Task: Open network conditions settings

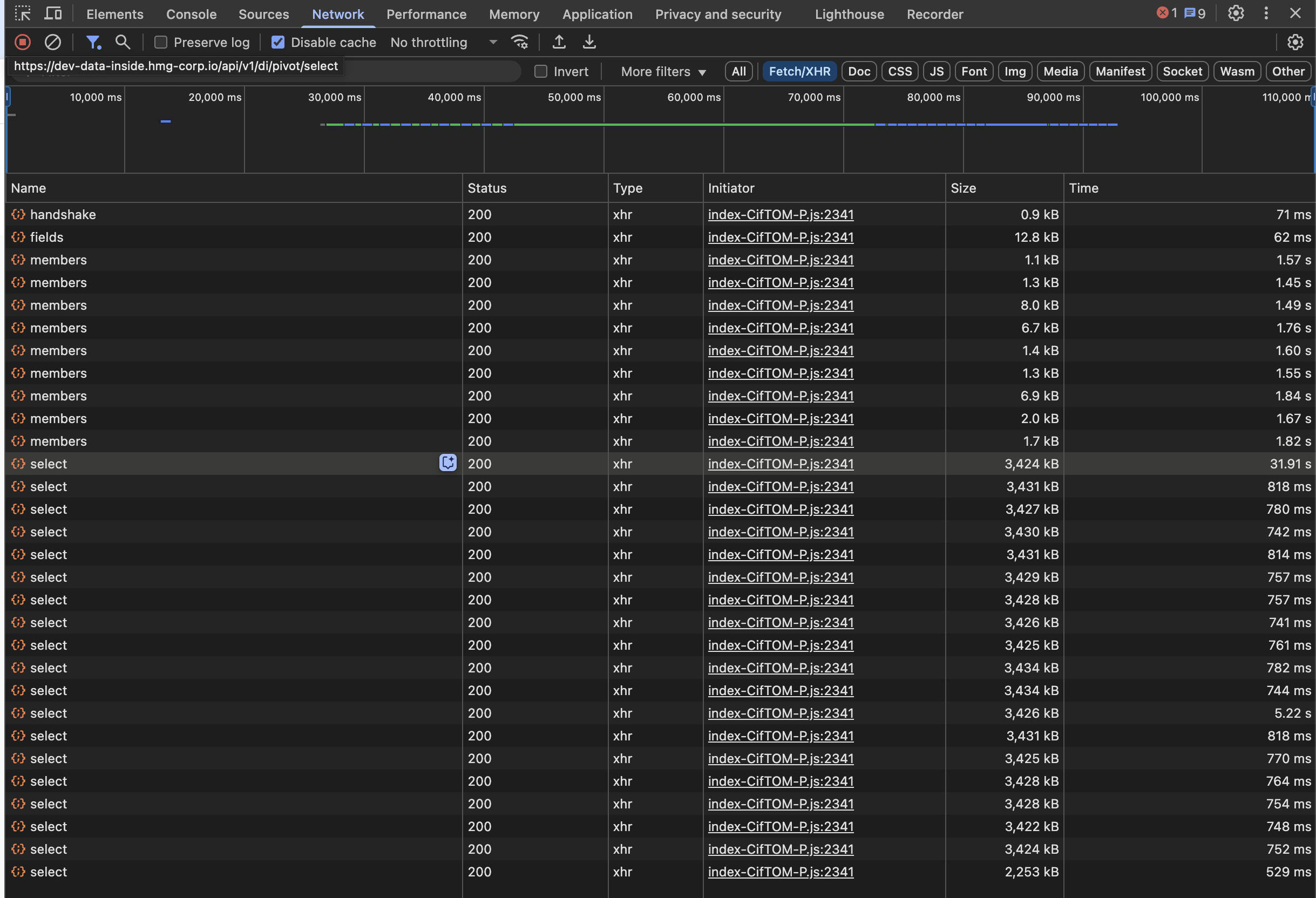Action: click(x=519, y=42)
